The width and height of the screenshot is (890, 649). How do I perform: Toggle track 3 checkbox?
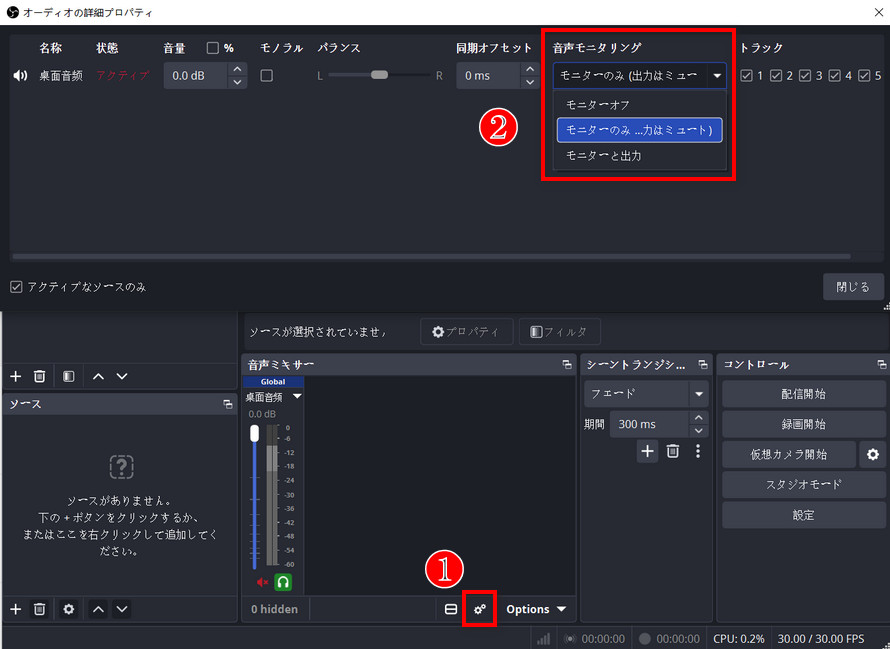pyautogui.click(x=806, y=75)
